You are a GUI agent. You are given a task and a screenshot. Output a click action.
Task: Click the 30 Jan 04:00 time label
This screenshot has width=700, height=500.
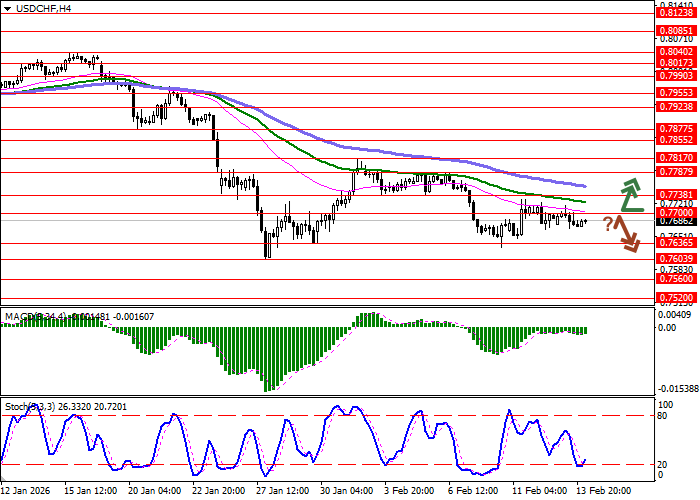[345, 491]
